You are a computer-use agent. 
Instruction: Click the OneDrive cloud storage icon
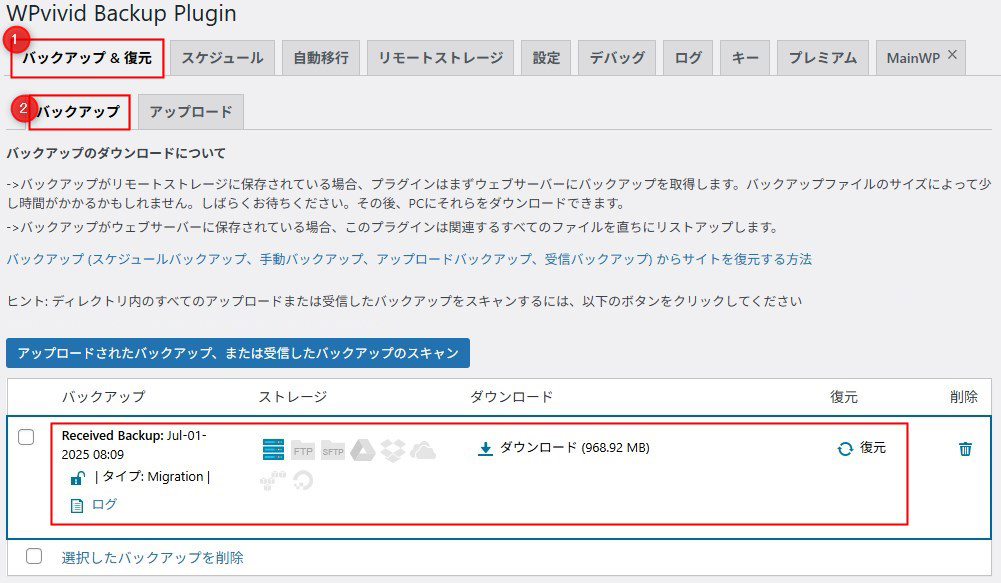point(423,450)
